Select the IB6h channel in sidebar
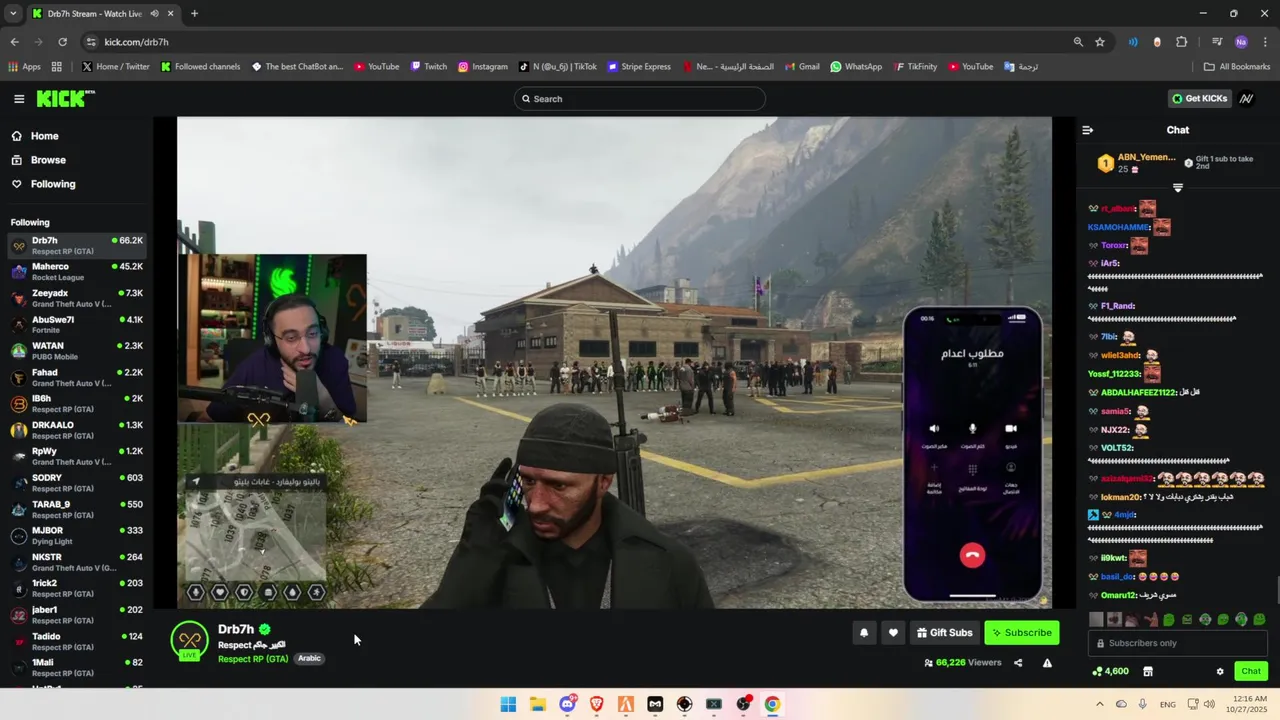 [76, 404]
